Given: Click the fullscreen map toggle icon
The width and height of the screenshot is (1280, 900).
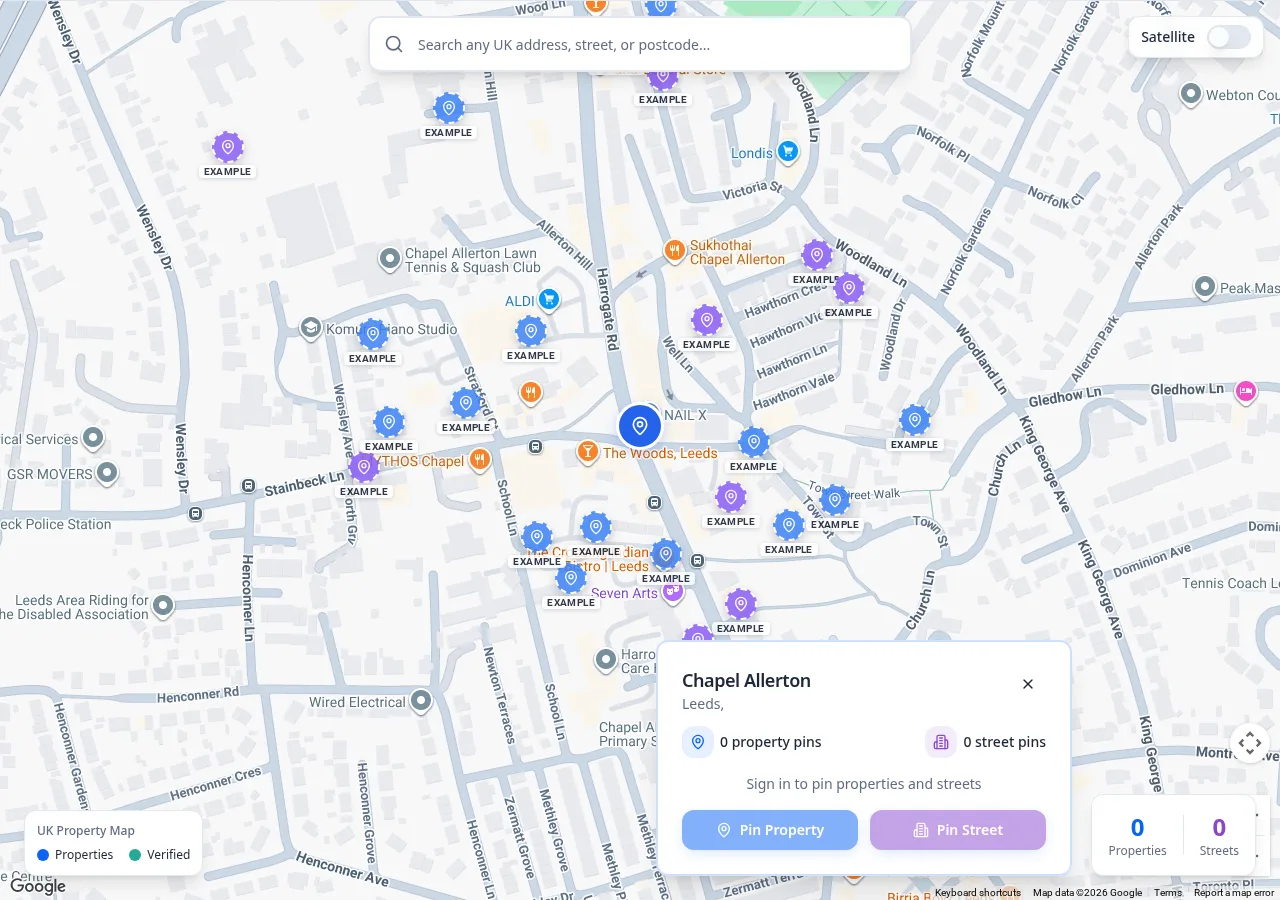Looking at the screenshot, I should coord(1249,743).
